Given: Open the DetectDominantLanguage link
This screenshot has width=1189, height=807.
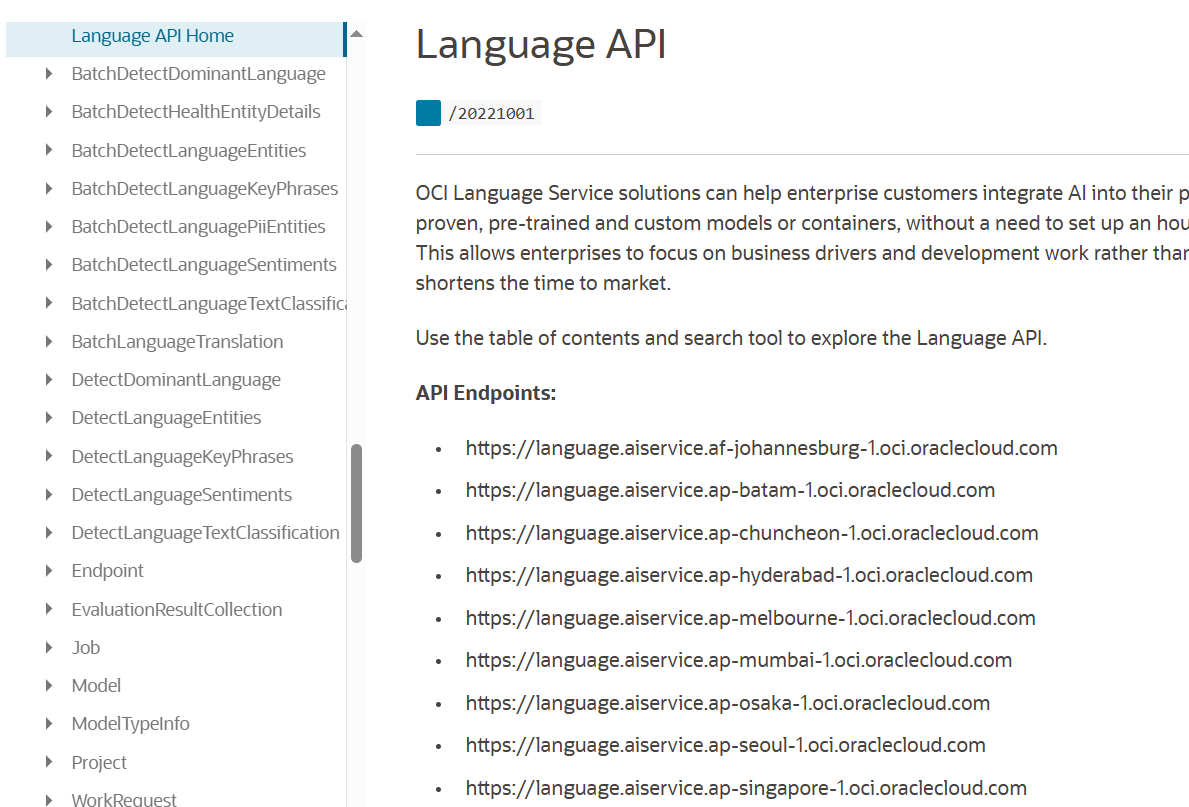Looking at the screenshot, I should click(x=176, y=379).
